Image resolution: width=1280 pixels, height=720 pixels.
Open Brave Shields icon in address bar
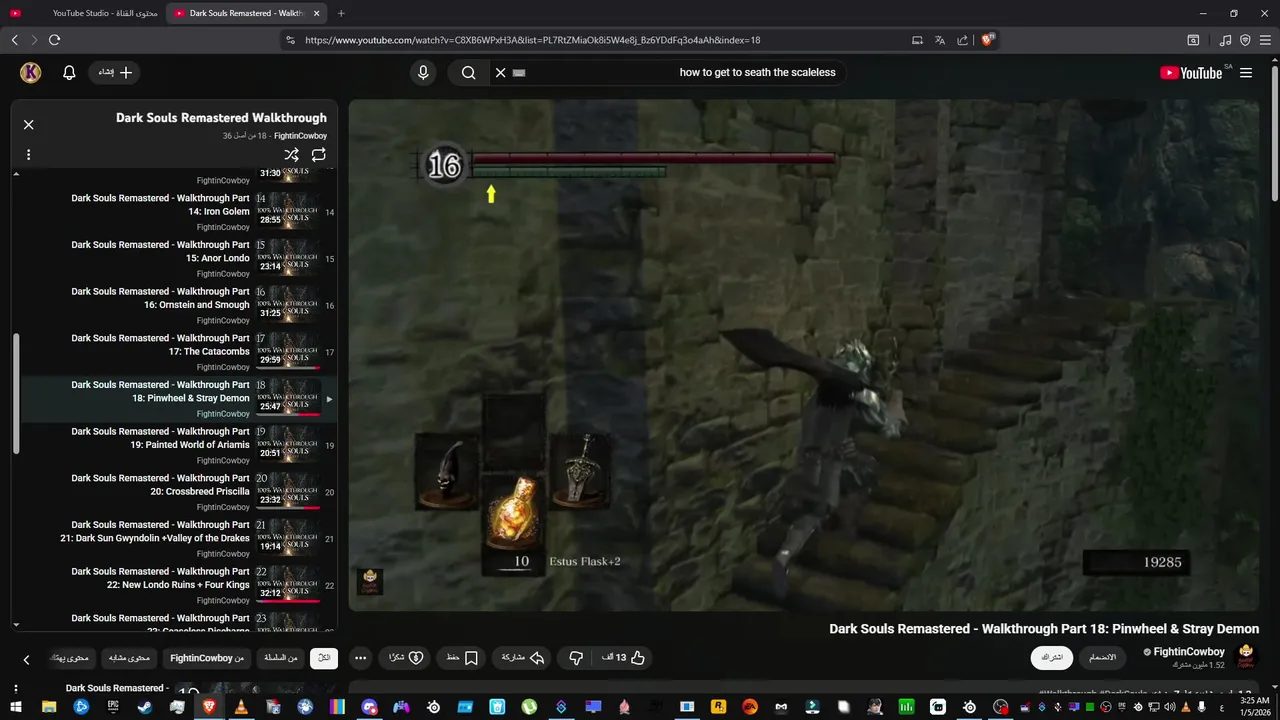pyautogui.click(x=987, y=40)
